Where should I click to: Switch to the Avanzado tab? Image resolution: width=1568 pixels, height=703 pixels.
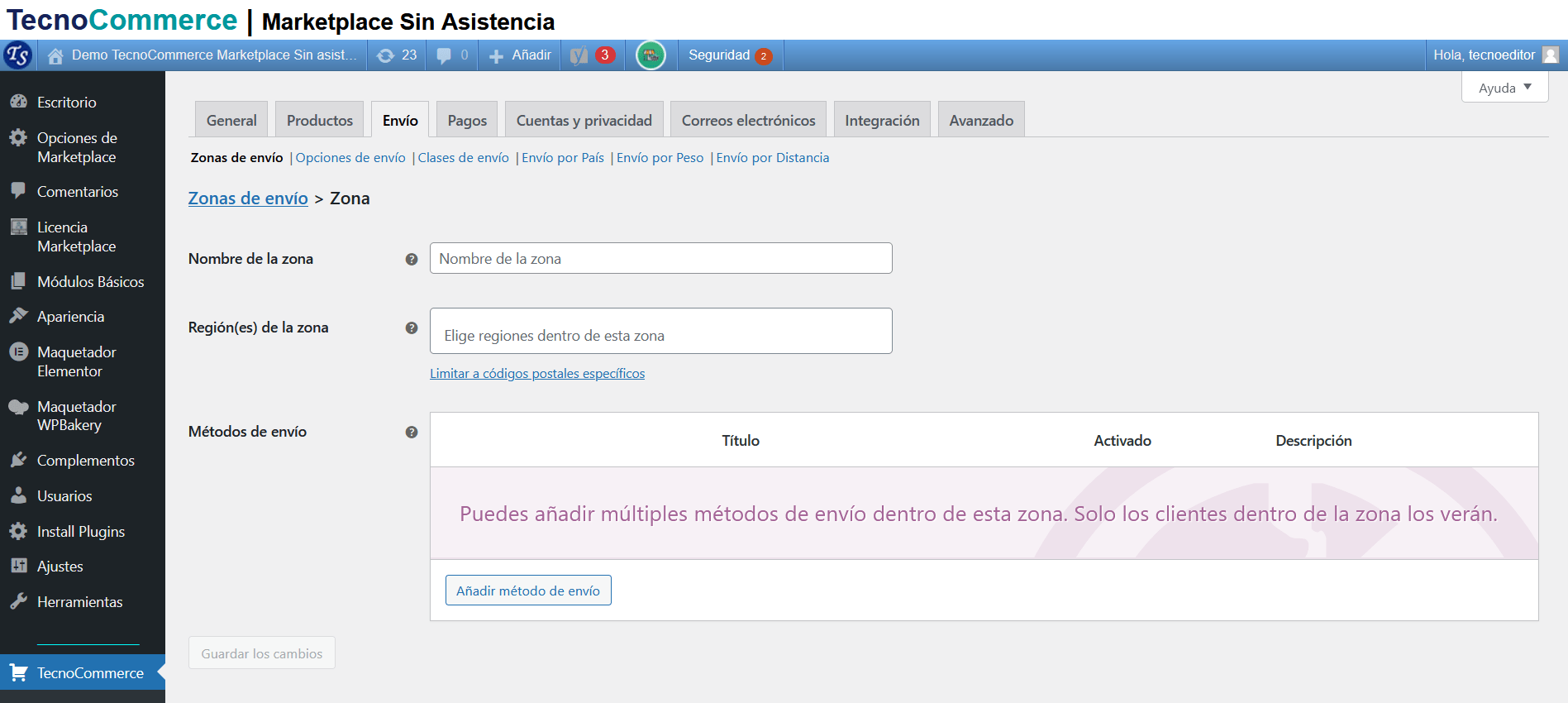(x=981, y=120)
